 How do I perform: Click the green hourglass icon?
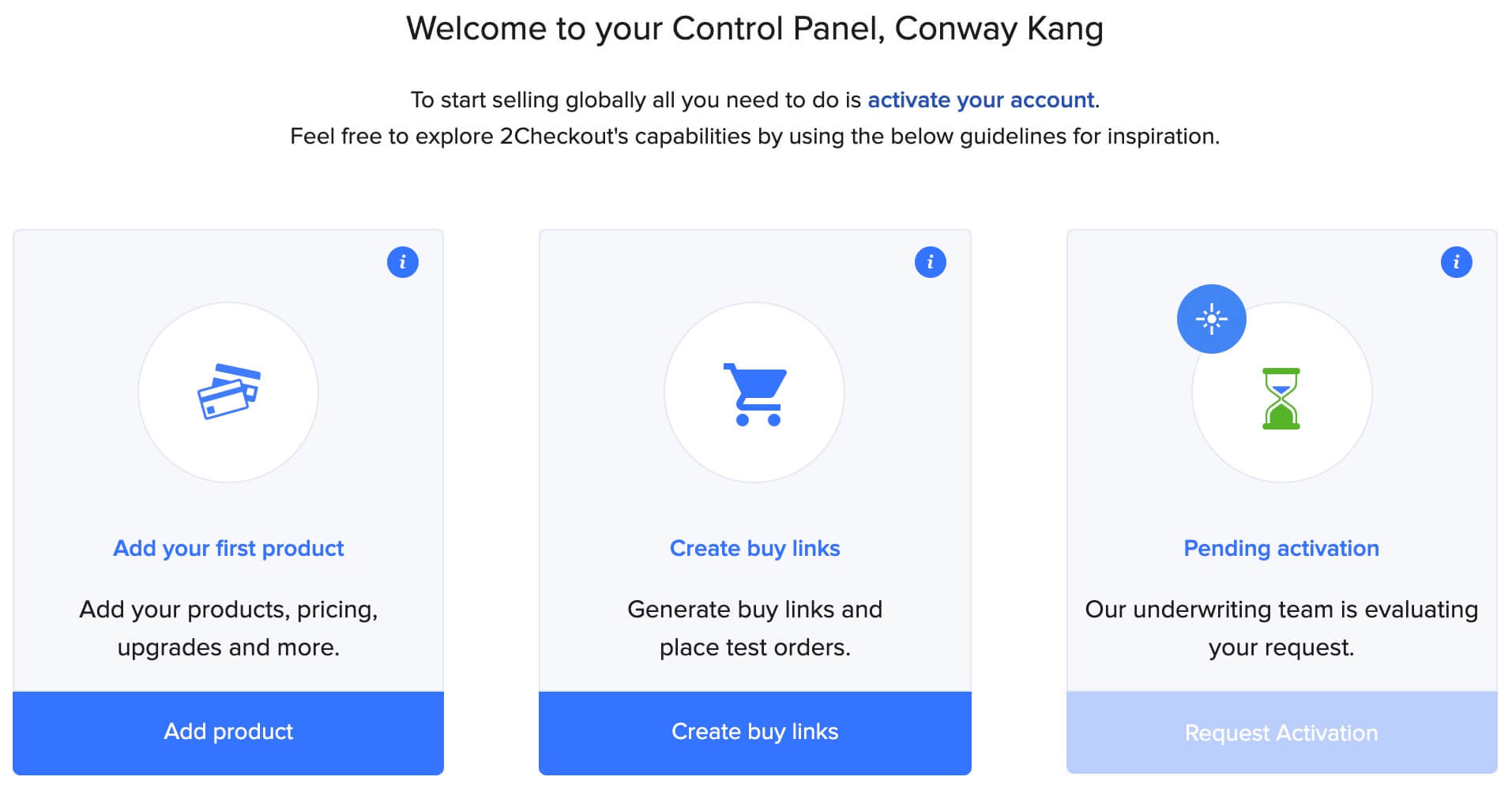click(x=1281, y=399)
